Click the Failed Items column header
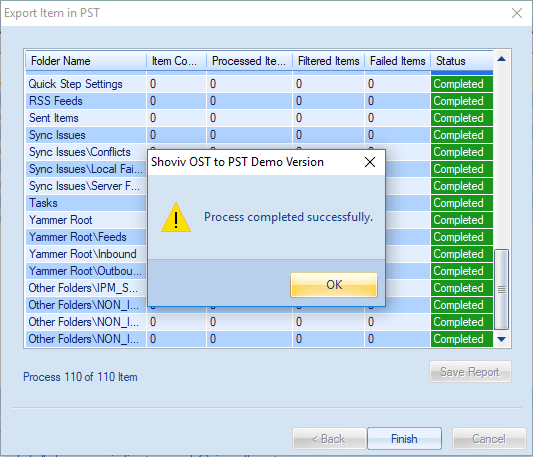This screenshot has width=533, height=457. [x=397, y=61]
